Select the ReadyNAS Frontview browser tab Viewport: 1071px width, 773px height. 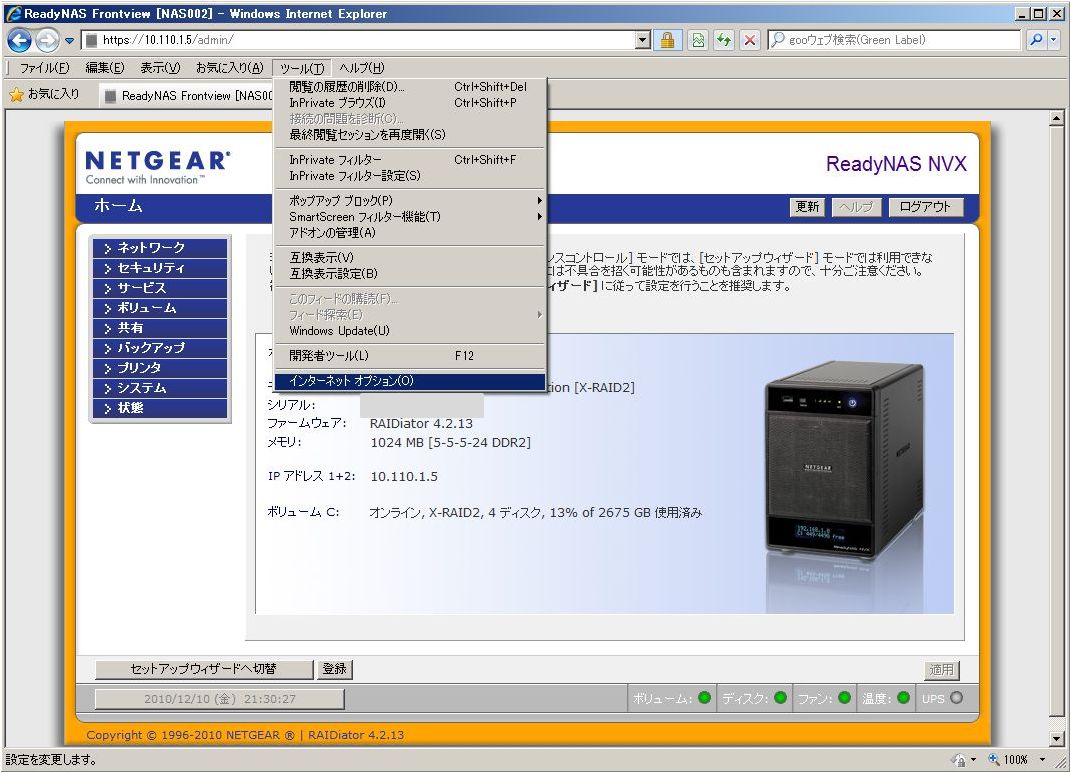(188, 96)
